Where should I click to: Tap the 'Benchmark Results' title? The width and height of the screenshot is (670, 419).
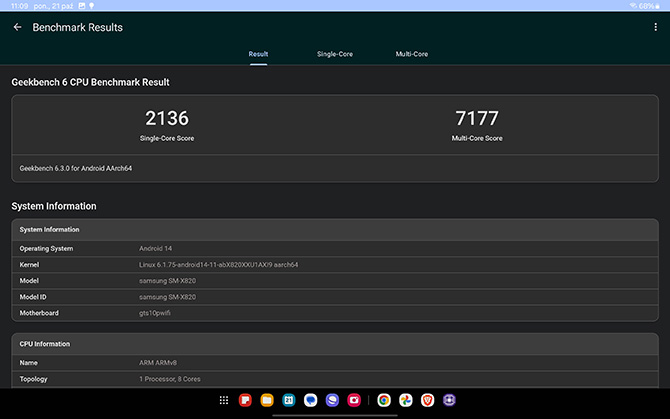tap(77, 27)
